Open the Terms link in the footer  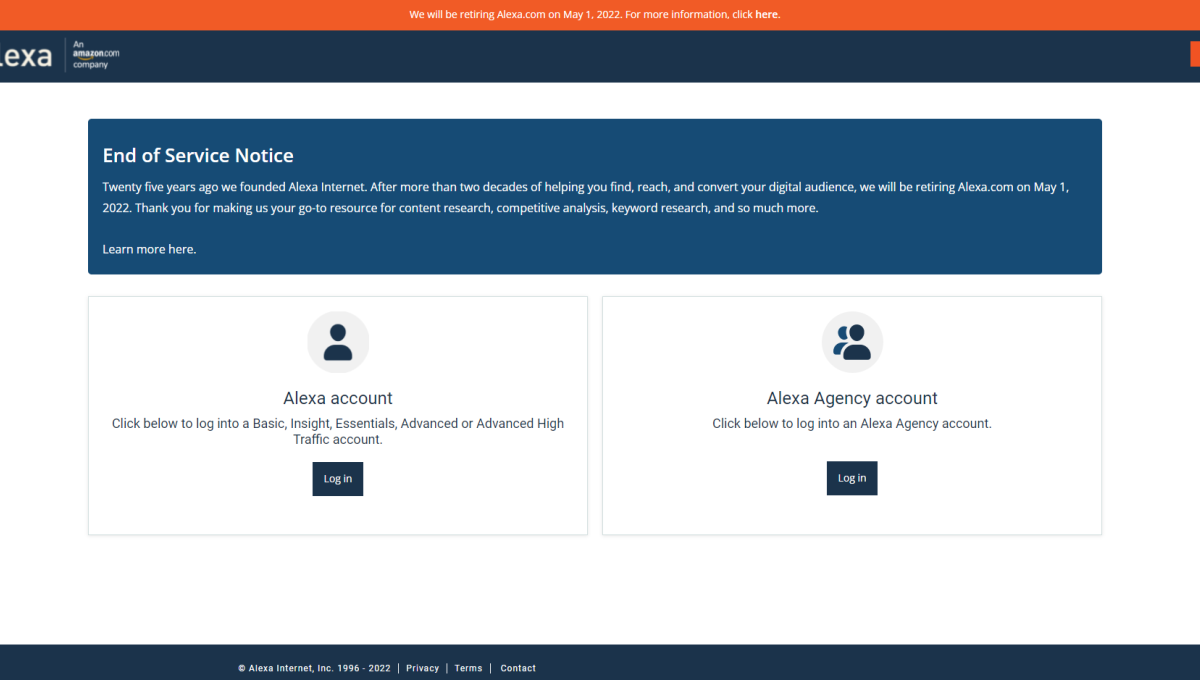pos(468,668)
